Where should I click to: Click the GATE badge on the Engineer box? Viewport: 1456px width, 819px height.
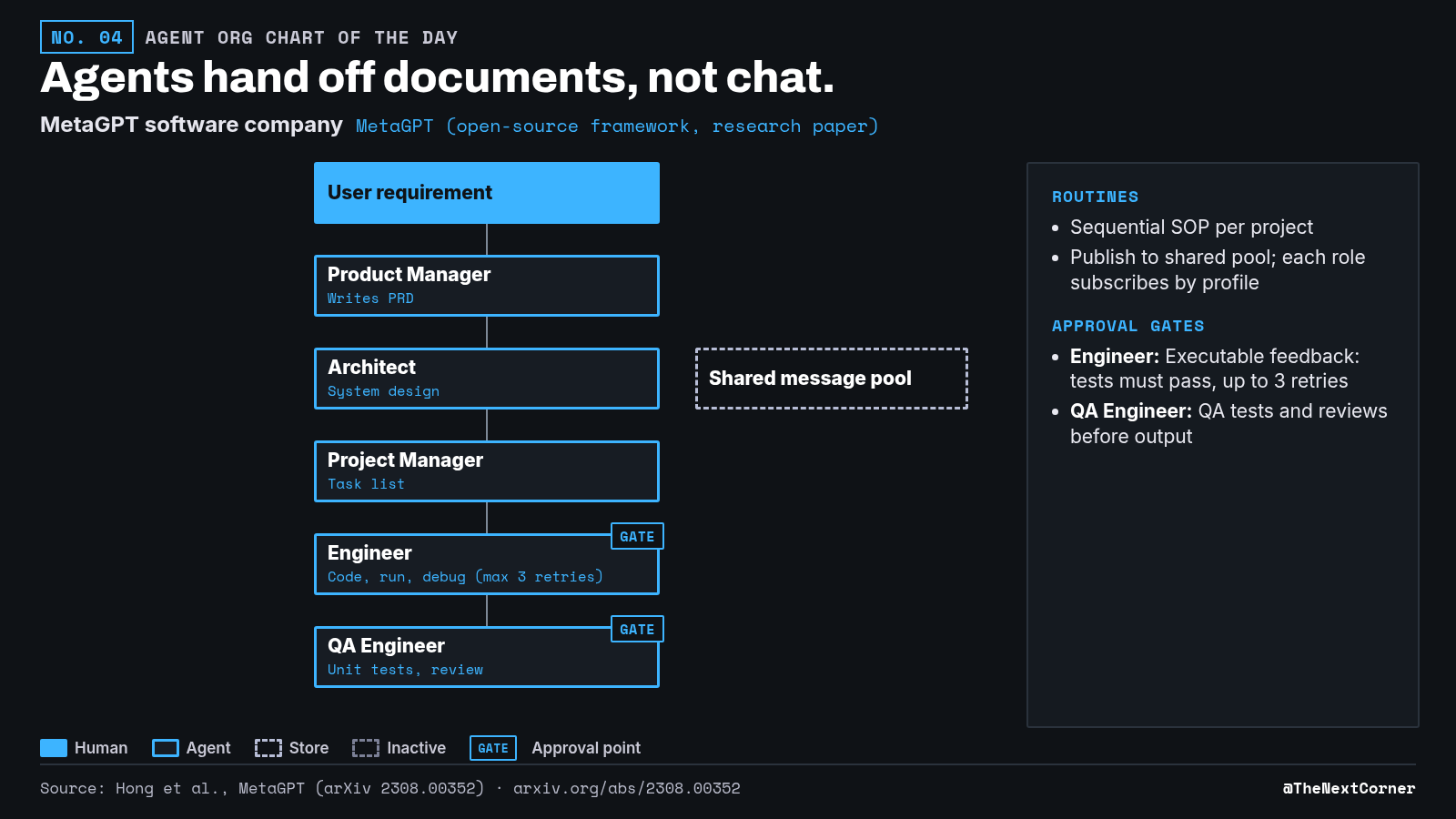click(637, 536)
